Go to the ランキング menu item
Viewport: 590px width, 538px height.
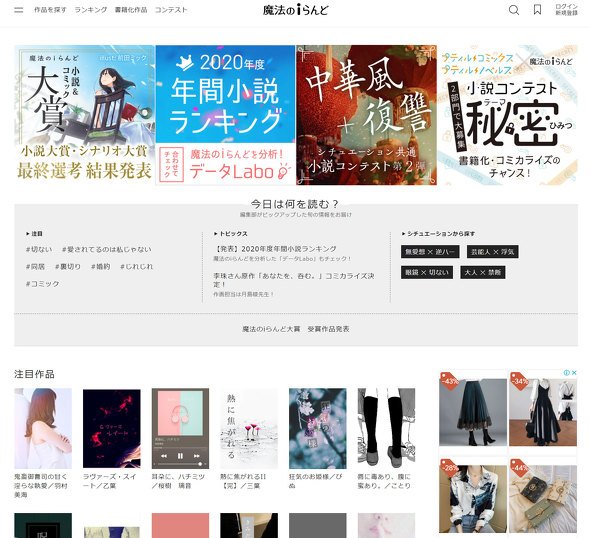(x=91, y=10)
